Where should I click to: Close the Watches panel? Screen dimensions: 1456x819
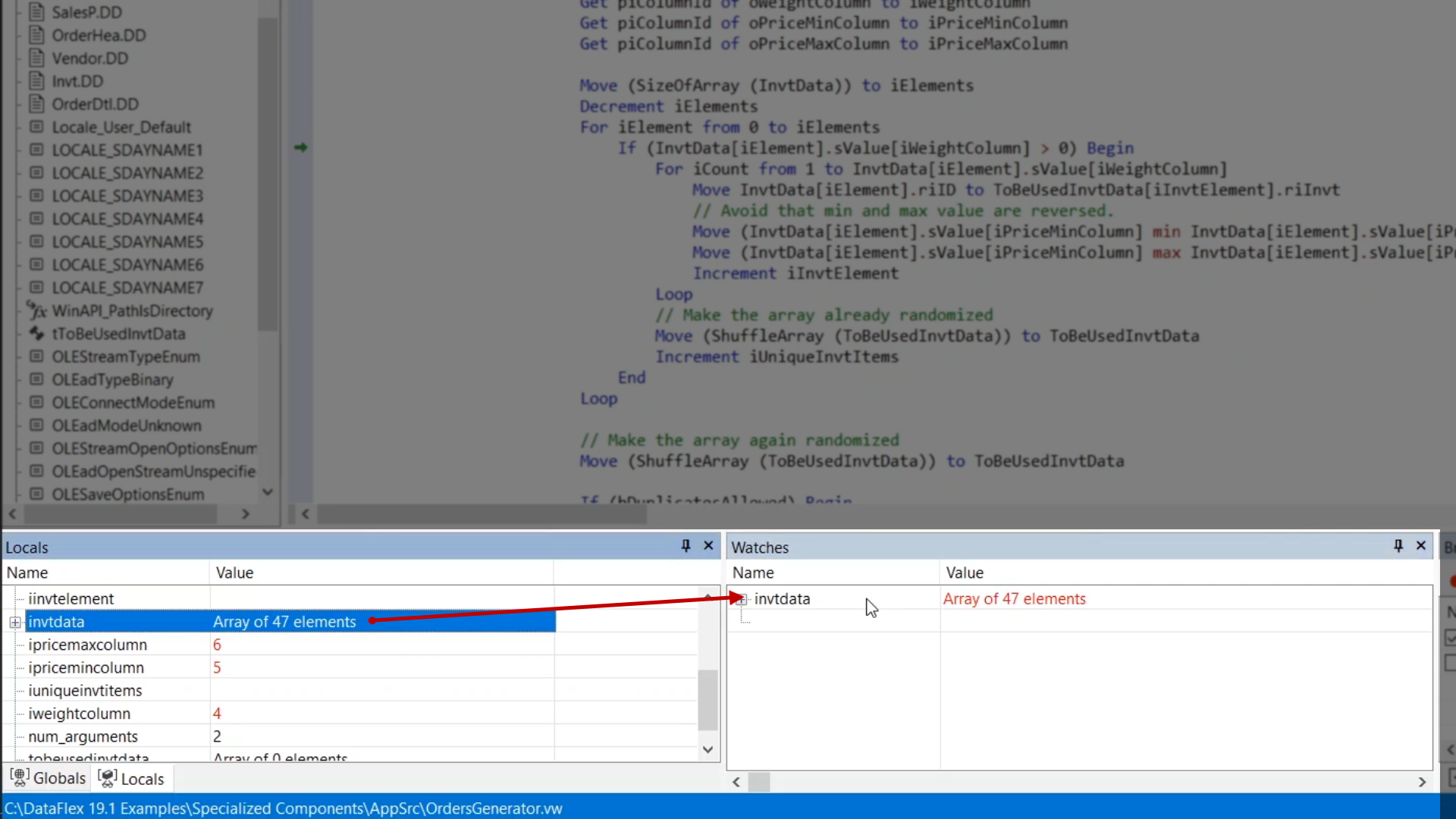pyautogui.click(x=1421, y=545)
